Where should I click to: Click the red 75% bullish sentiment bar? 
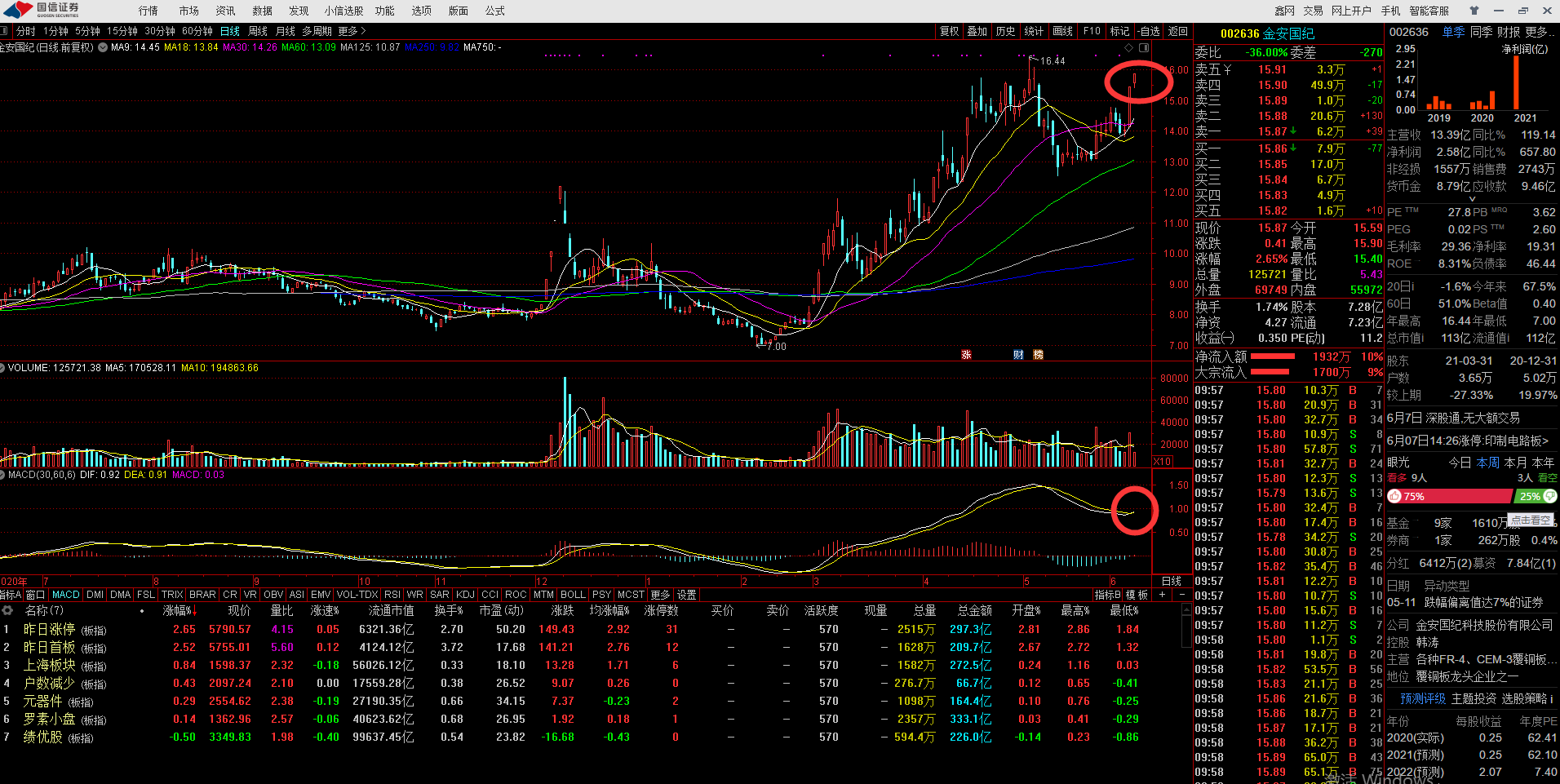point(1449,496)
